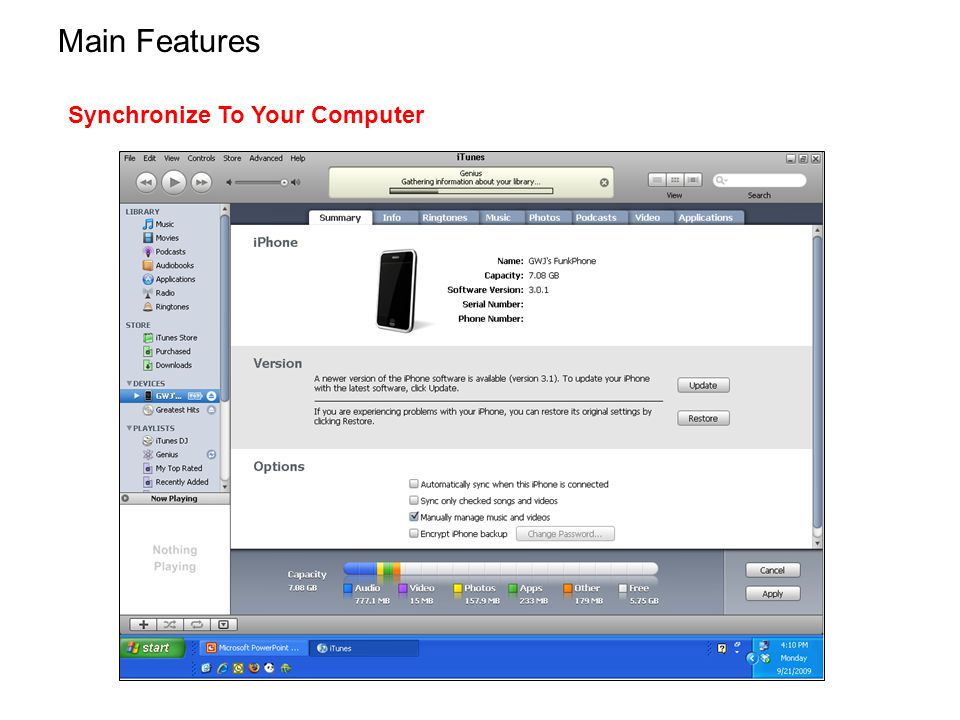Open the Store menu
960x720 pixels.
(232, 158)
